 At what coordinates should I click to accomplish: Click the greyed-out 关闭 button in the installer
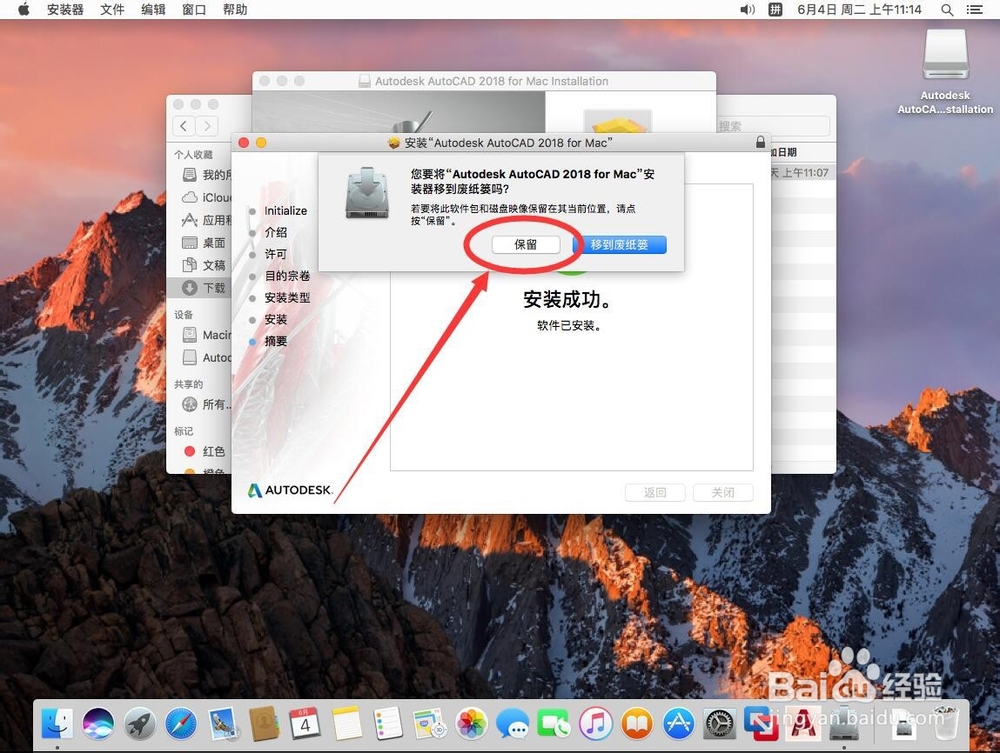pyautogui.click(x=723, y=492)
